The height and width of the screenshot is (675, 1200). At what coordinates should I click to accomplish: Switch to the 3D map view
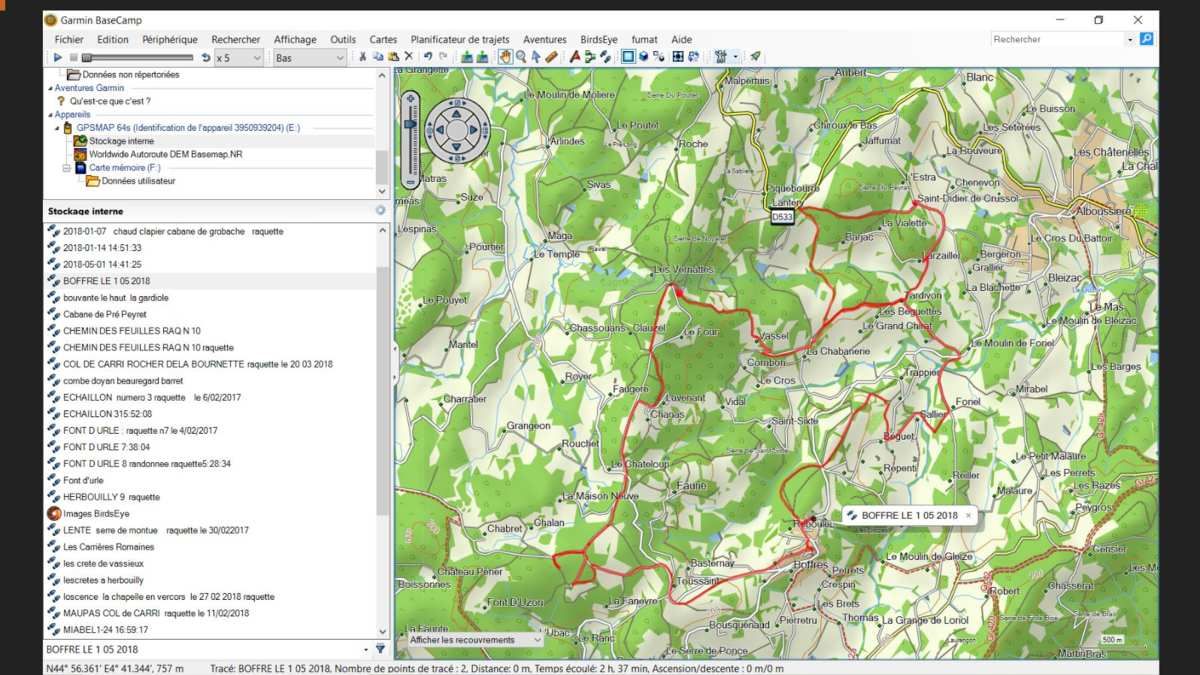[x=643, y=57]
